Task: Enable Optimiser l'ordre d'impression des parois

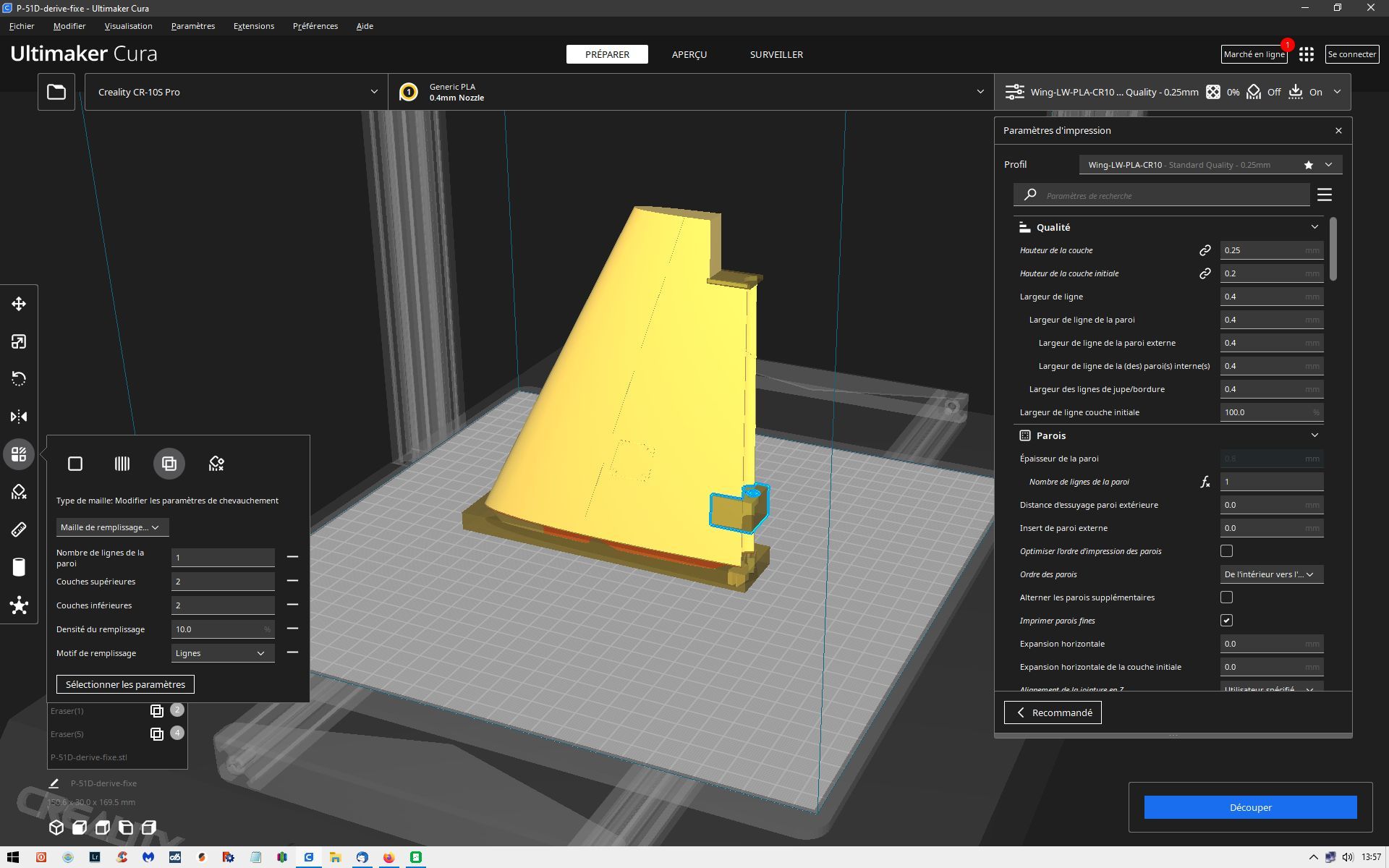Action: (x=1226, y=551)
